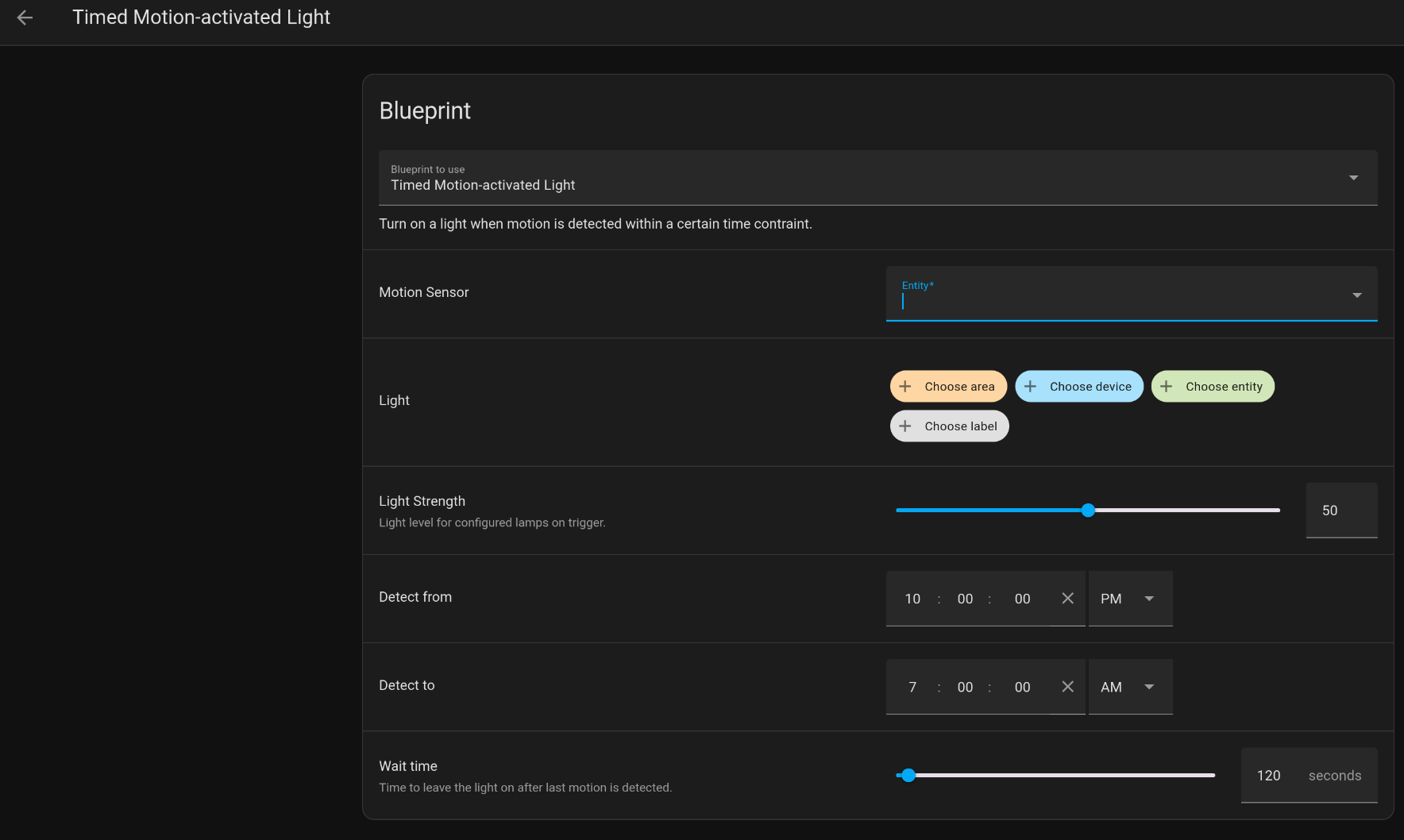Click the Choose entity button
Image resolution: width=1404 pixels, height=840 pixels.
point(1223,387)
